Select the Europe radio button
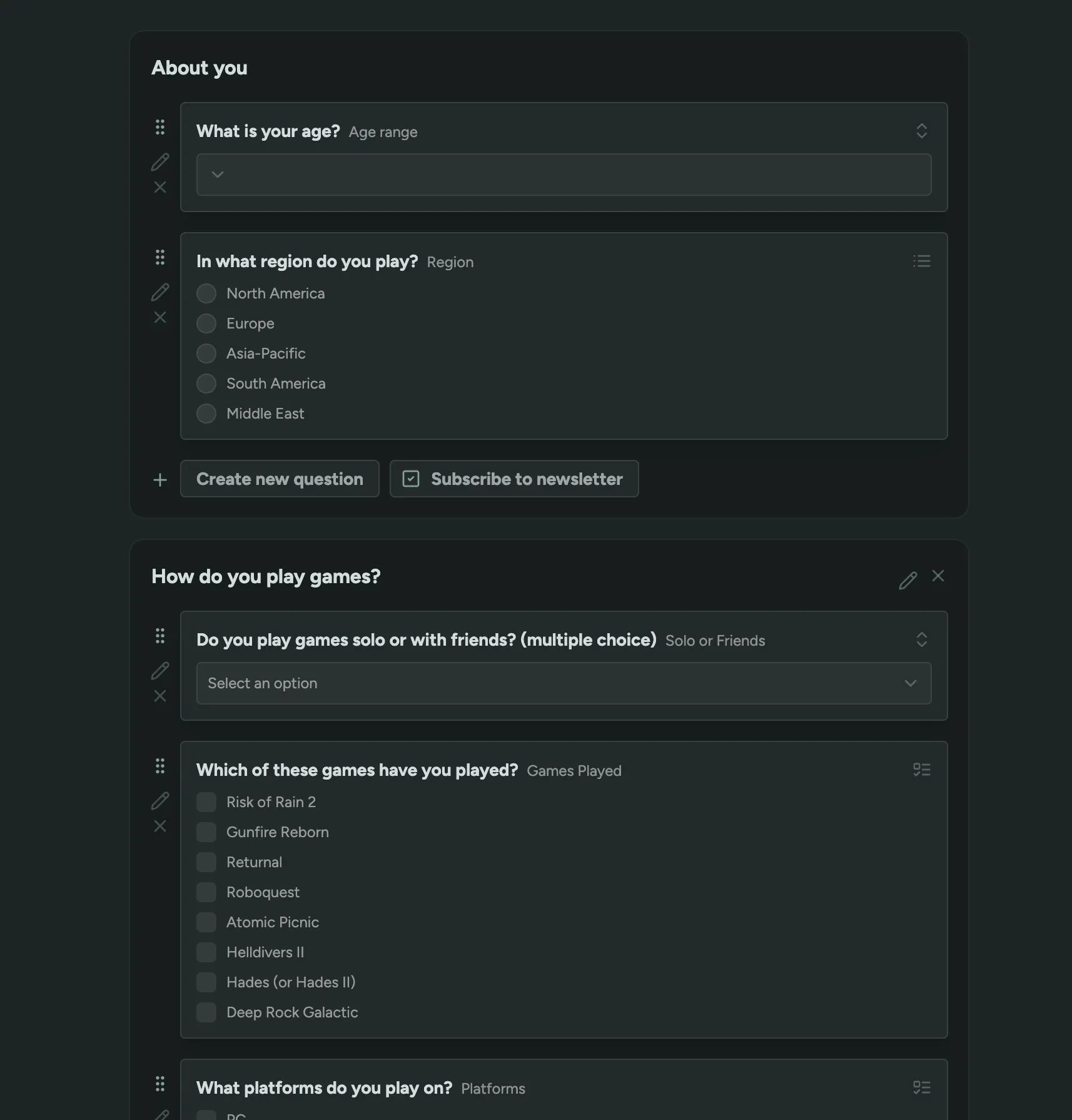Viewport: 1072px width, 1120px height. pyautogui.click(x=206, y=323)
